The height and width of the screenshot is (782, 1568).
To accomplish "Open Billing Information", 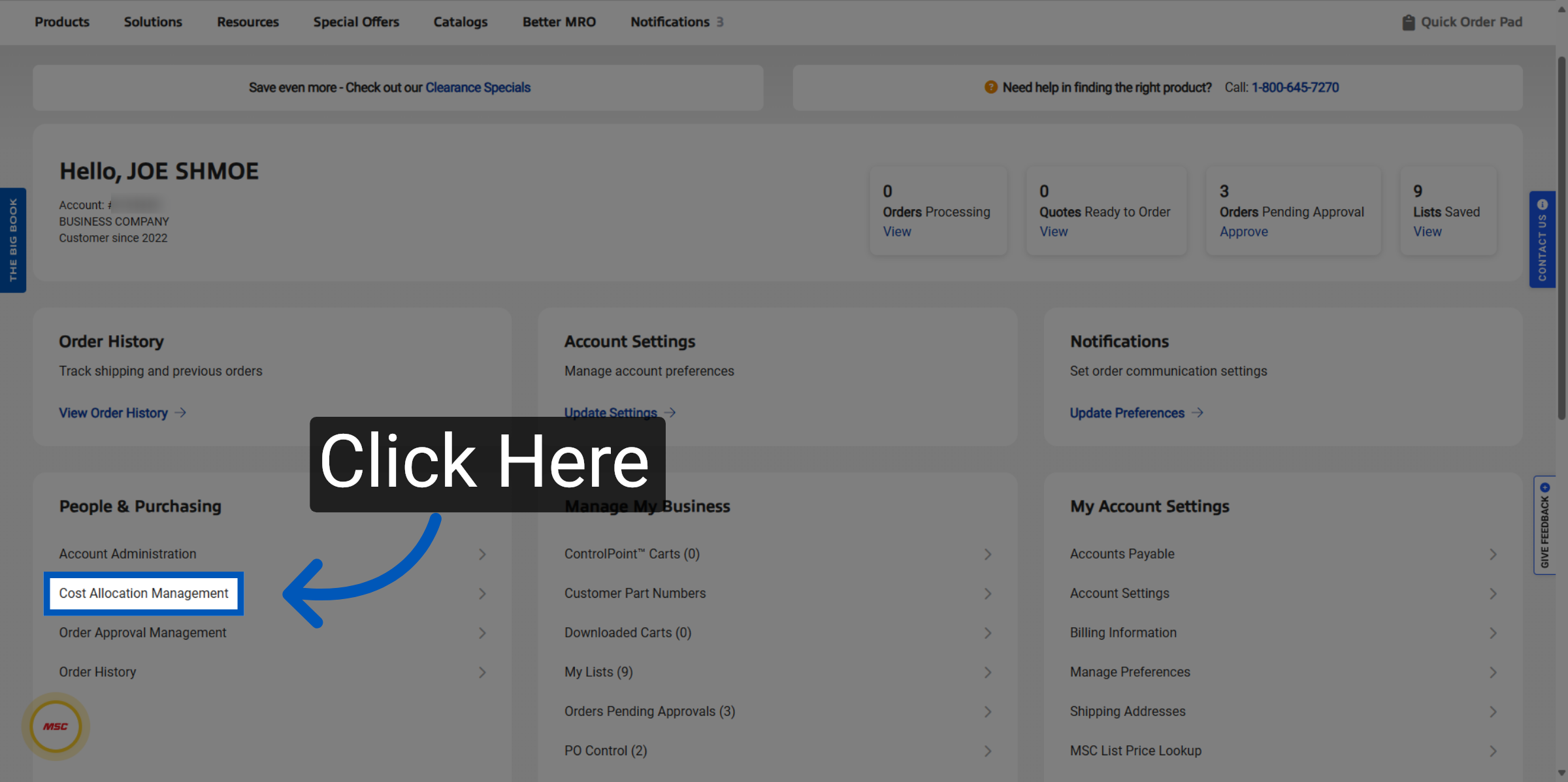I will click(x=1123, y=633).
